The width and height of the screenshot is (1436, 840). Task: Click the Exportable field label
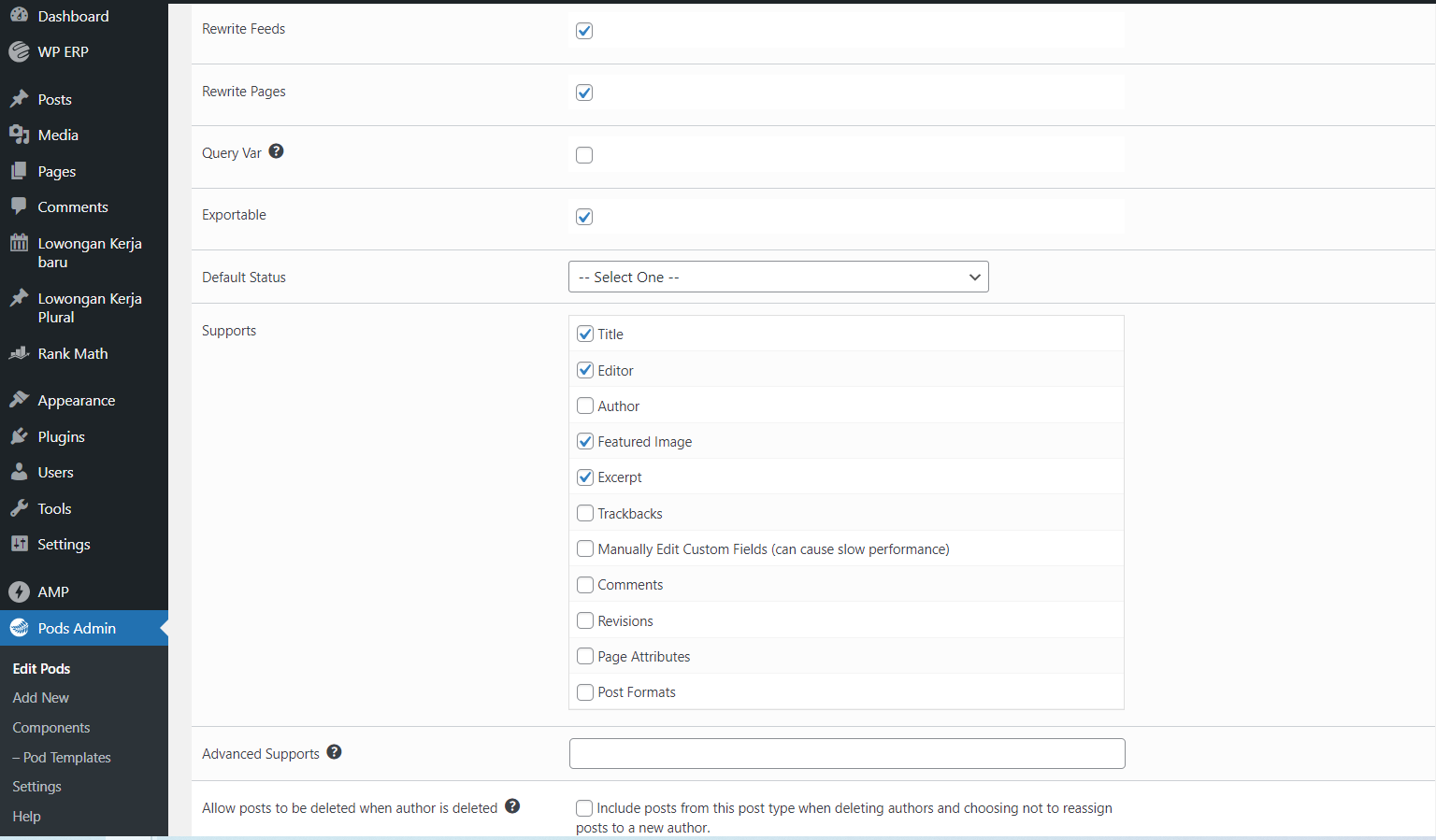234,215
